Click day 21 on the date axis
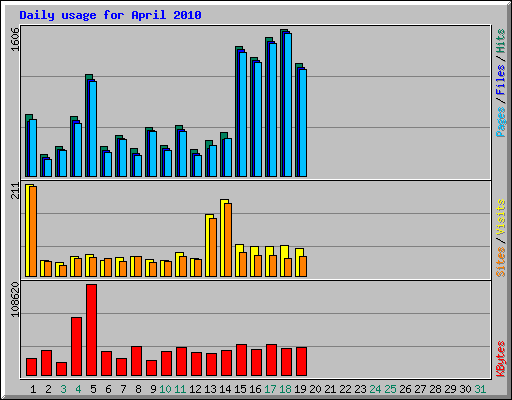The image size is (512, 400). [x=330, y=389]
